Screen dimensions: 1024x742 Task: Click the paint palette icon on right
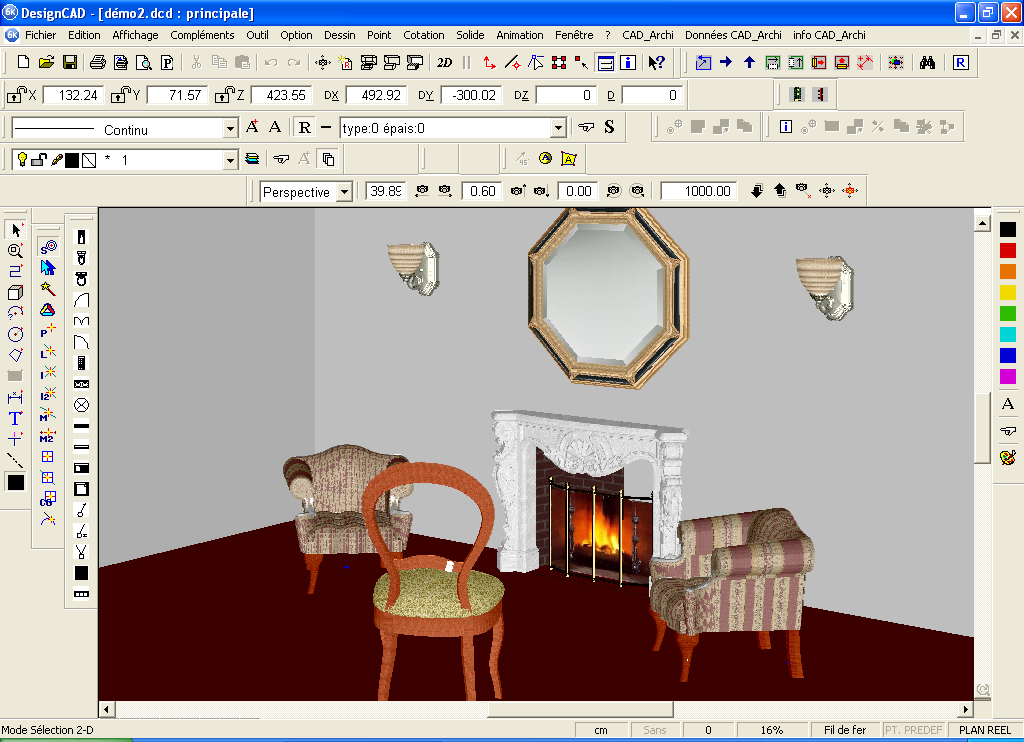point(1008,456)
